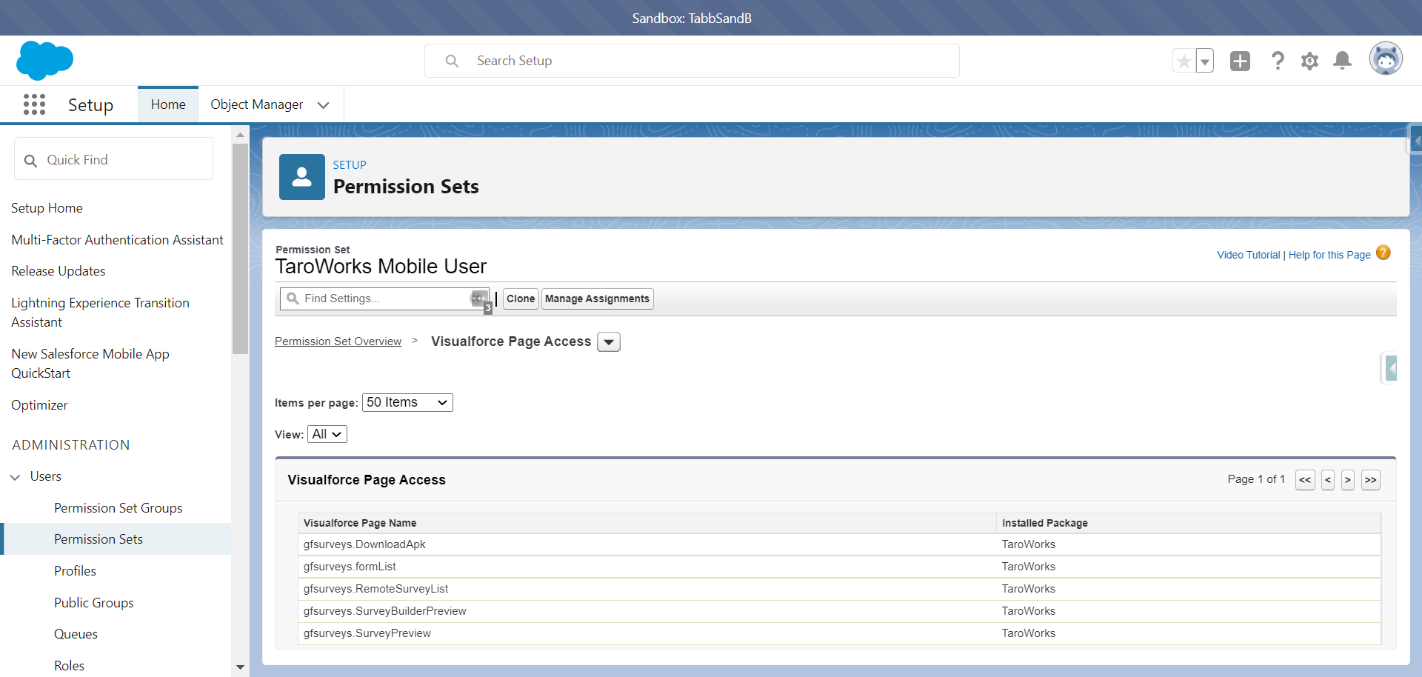The width and height of the screenshot is (1422, 677).
Task: Click the Salesforce cloud logo
Action: (x=45, y=60)
